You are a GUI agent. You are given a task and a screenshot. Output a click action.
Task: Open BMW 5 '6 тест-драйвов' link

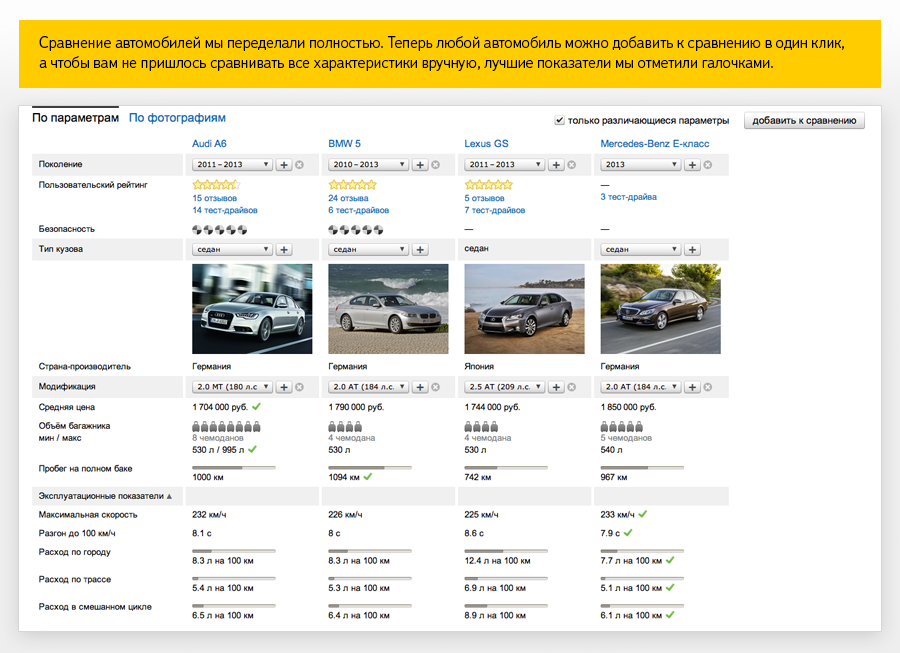[359, 210]
